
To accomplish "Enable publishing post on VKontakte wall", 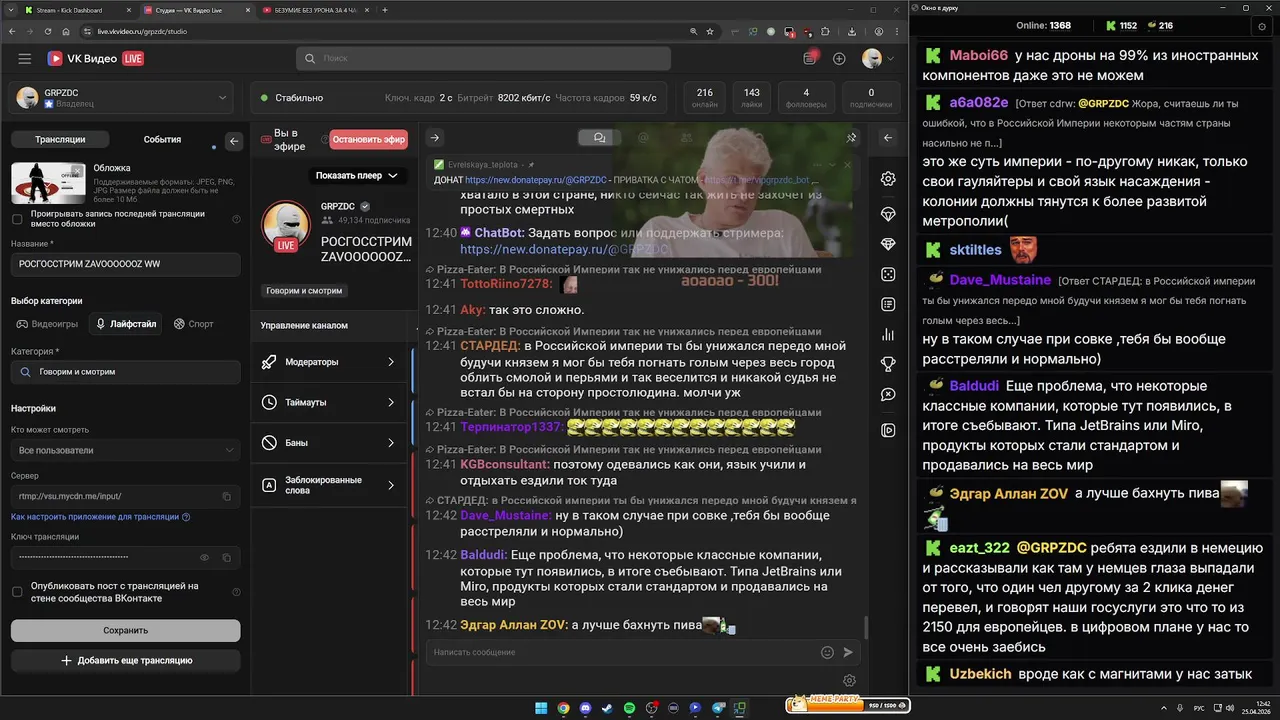I will 17,592.
